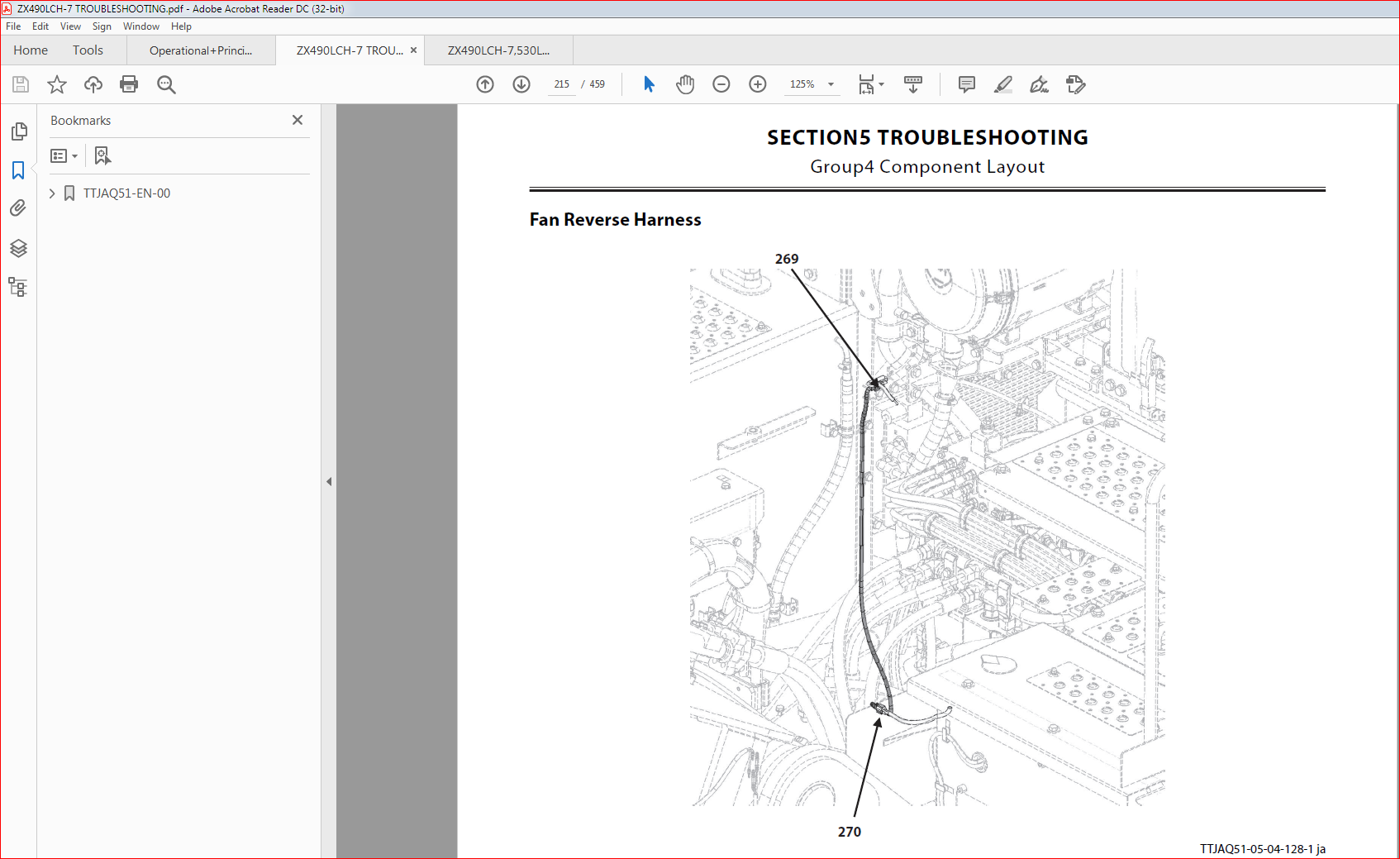Collapse the navigation pane arrow

(329, 481)
